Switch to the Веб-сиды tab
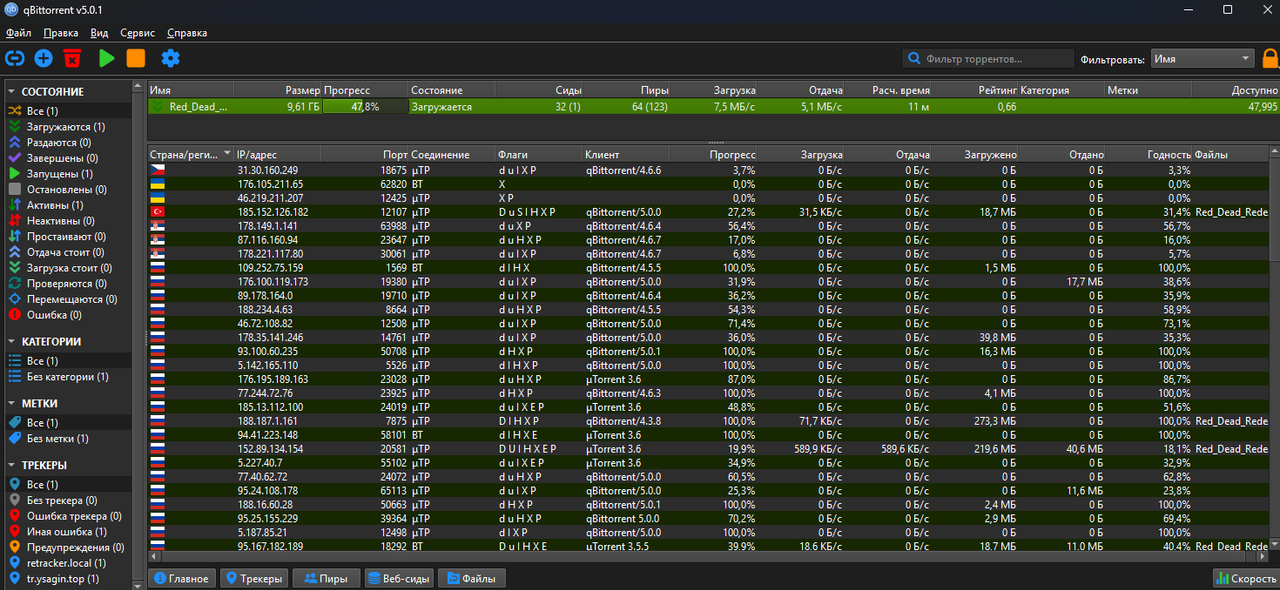This screenshot has height=590, width=1280. click(x=399, y=578)
